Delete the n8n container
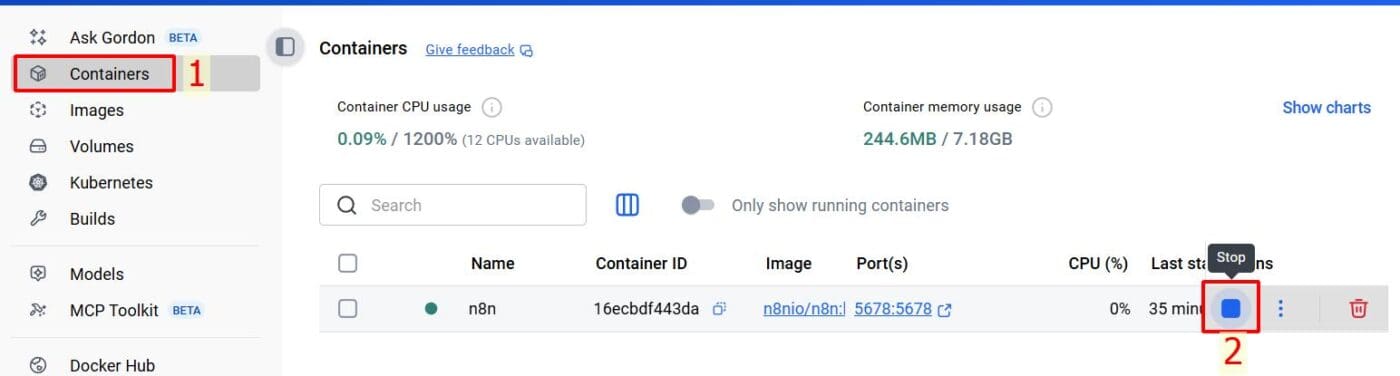The width and height of the screenshot is (1400, 376). click(x=1358, y=308)
